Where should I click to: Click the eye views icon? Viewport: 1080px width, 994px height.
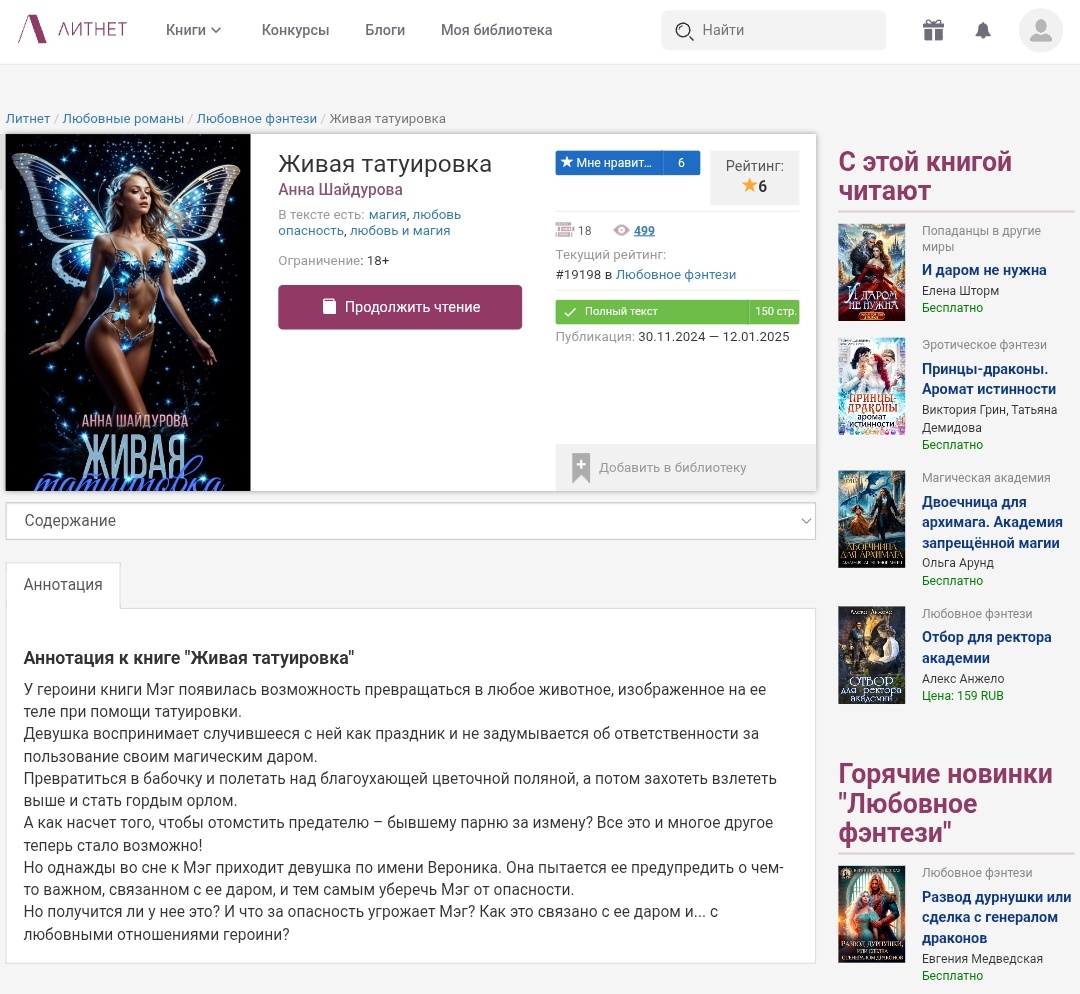click(x=621, y=231)
